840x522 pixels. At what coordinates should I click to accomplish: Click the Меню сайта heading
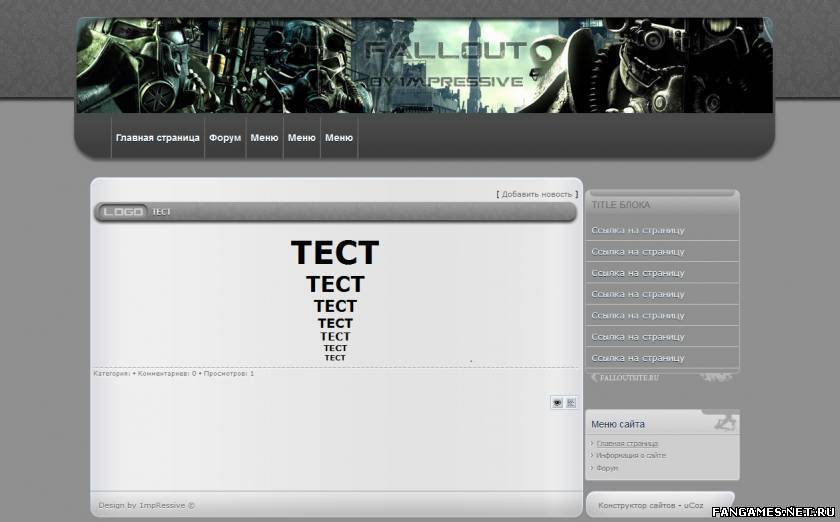618,424
